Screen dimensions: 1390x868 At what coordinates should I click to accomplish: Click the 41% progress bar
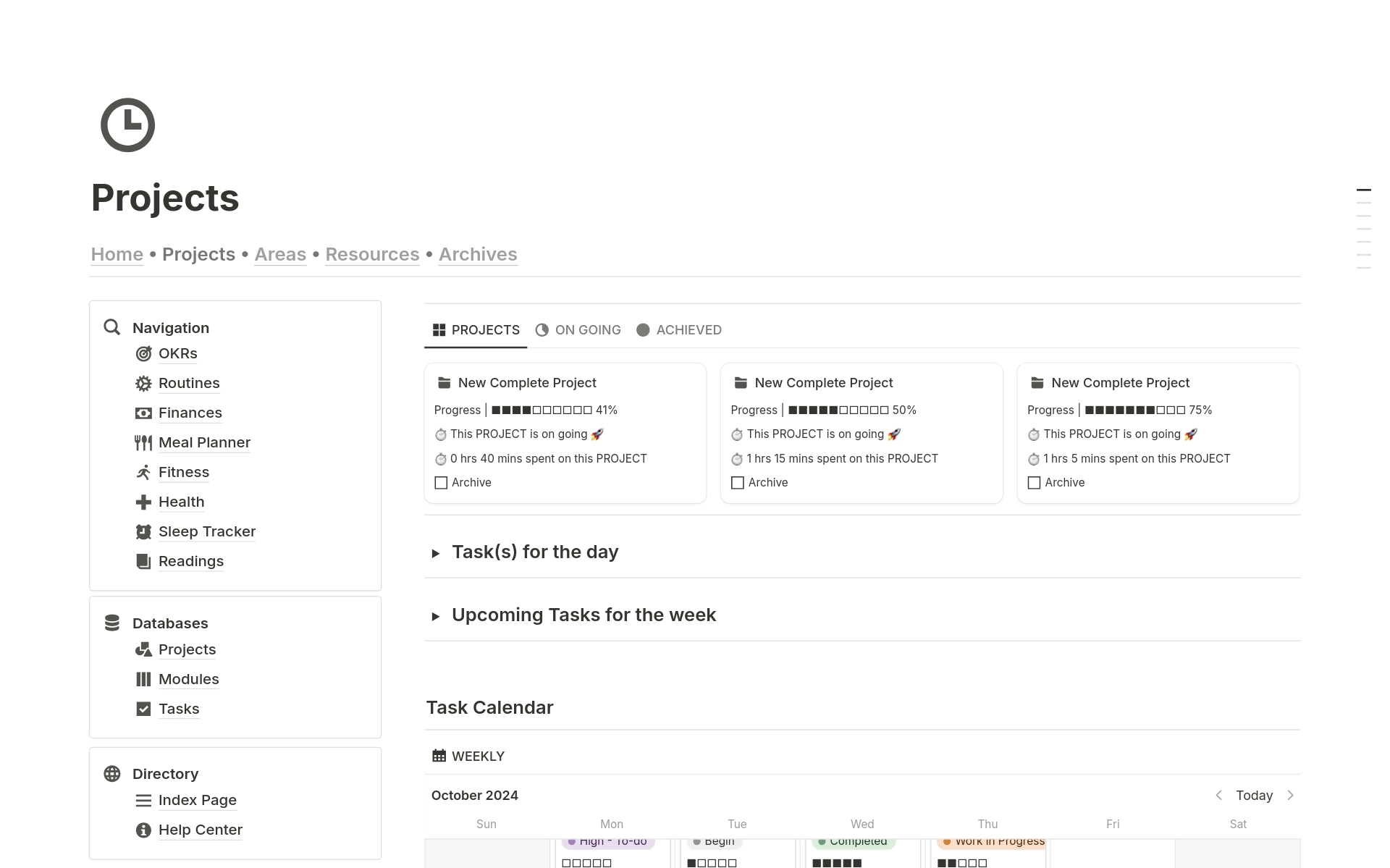pyautogui.click(x=542, y=410)
